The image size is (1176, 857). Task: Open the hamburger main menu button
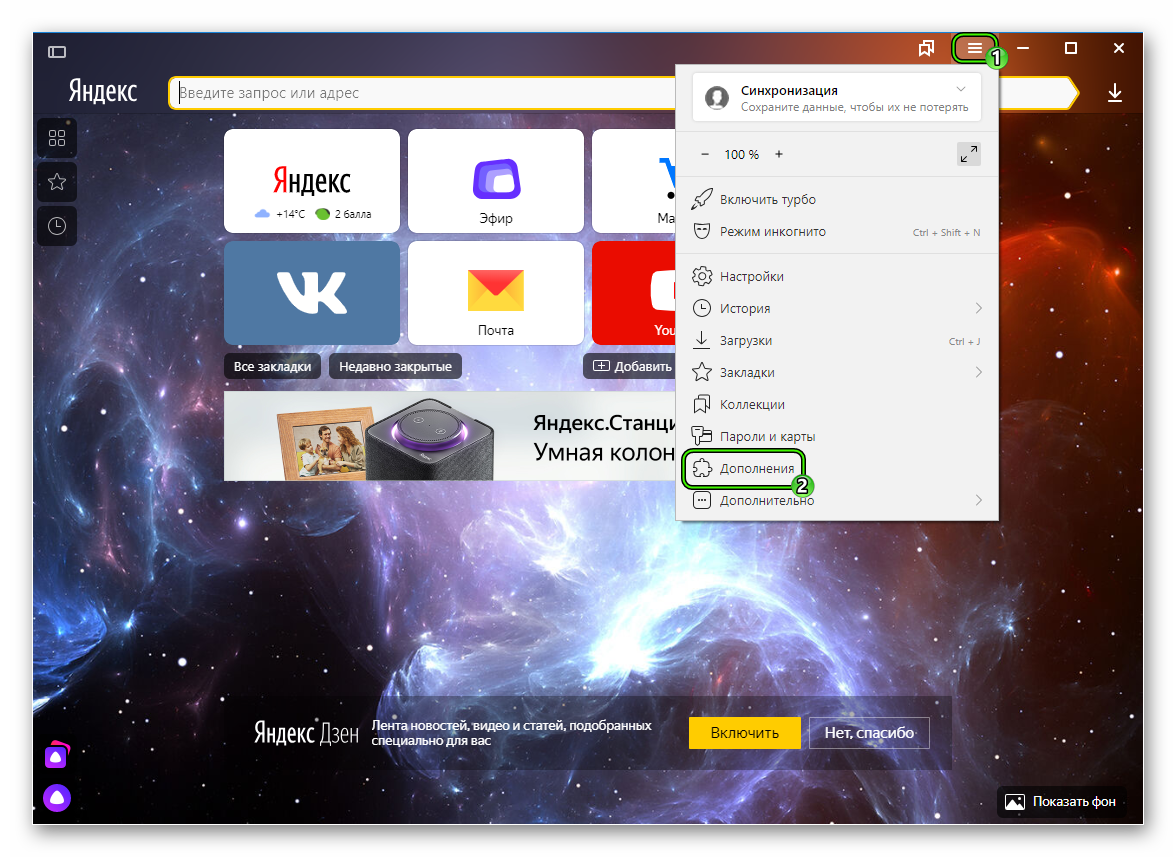(973, 48)
